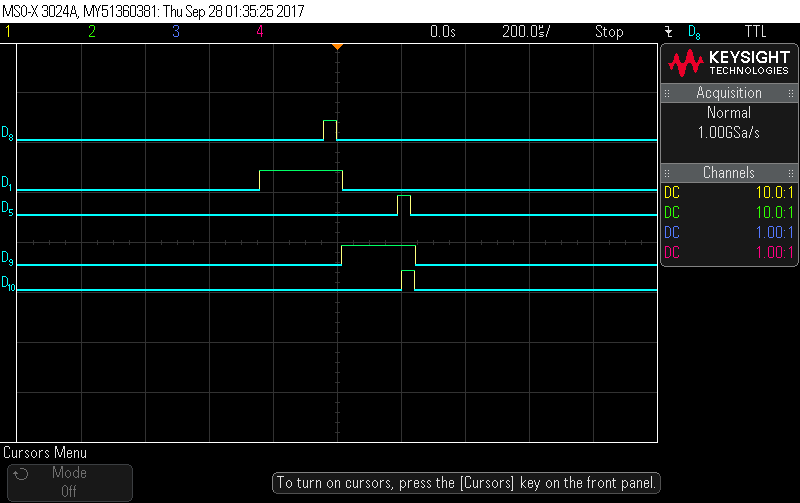Image resolution: width=800 pixels, height=503 pixels.
Task: Click the Keysight Technologies logo
Action: pyautogui.click(x=729, y=63)
